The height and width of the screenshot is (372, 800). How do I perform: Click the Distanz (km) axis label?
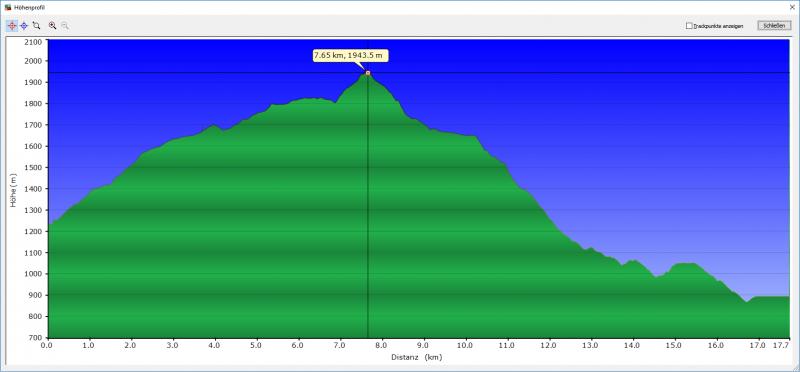[x=416, y=357]
